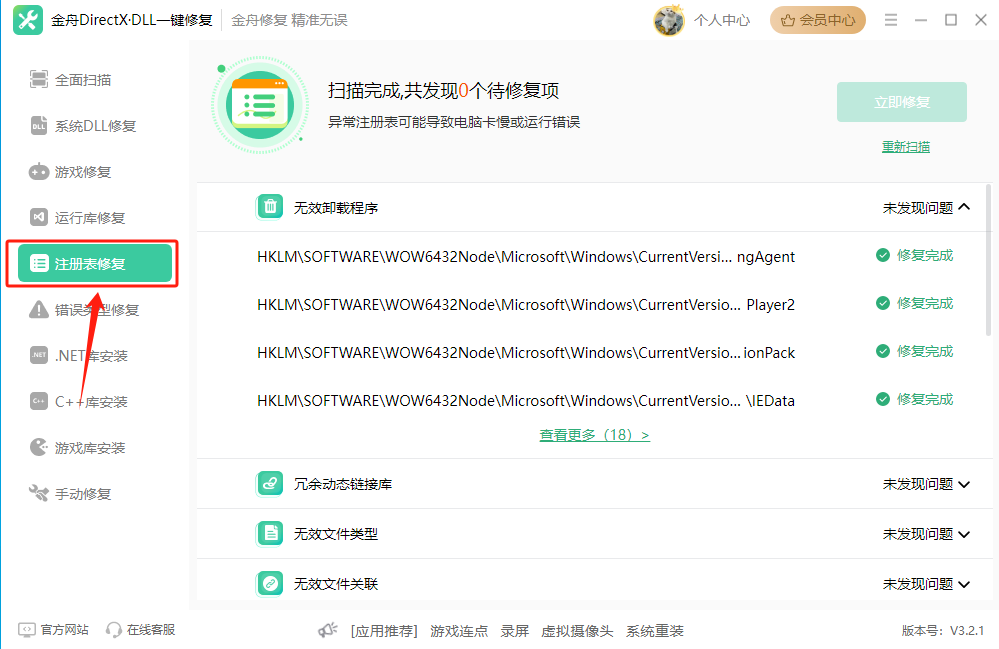Click the 重新扫描 link
Viewport: 999px width, 649px height.
pos(905,147)
